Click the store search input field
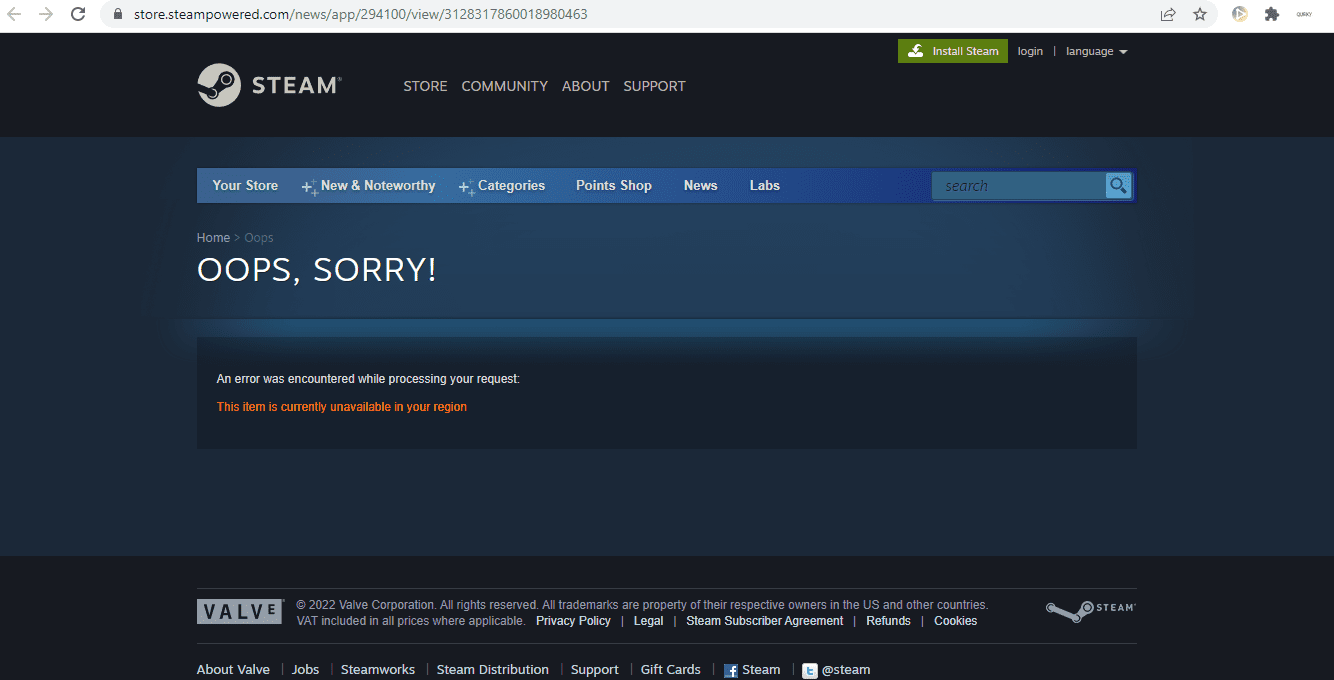The height and width of the screenshot is (680, 1334). click(1019, 186)
